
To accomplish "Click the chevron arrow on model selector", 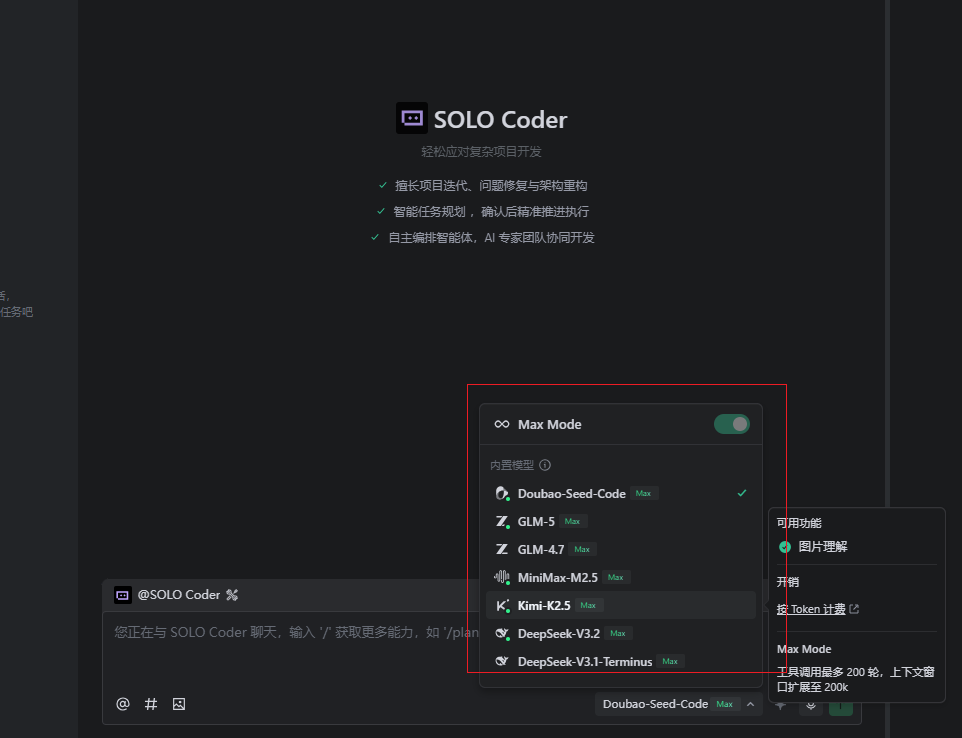I will 750,704.
